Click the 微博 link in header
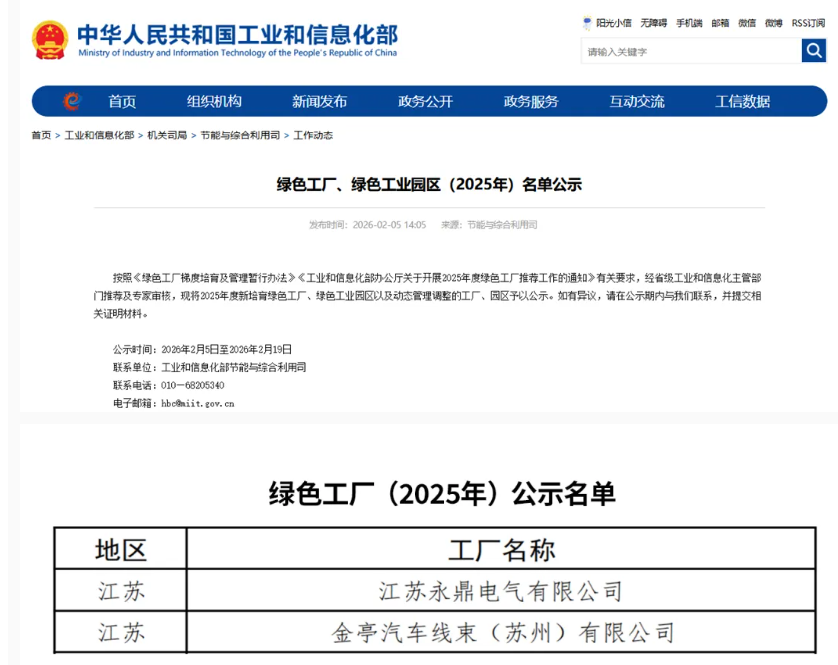This screenshot has height=665, width=838. click(774, 23)
